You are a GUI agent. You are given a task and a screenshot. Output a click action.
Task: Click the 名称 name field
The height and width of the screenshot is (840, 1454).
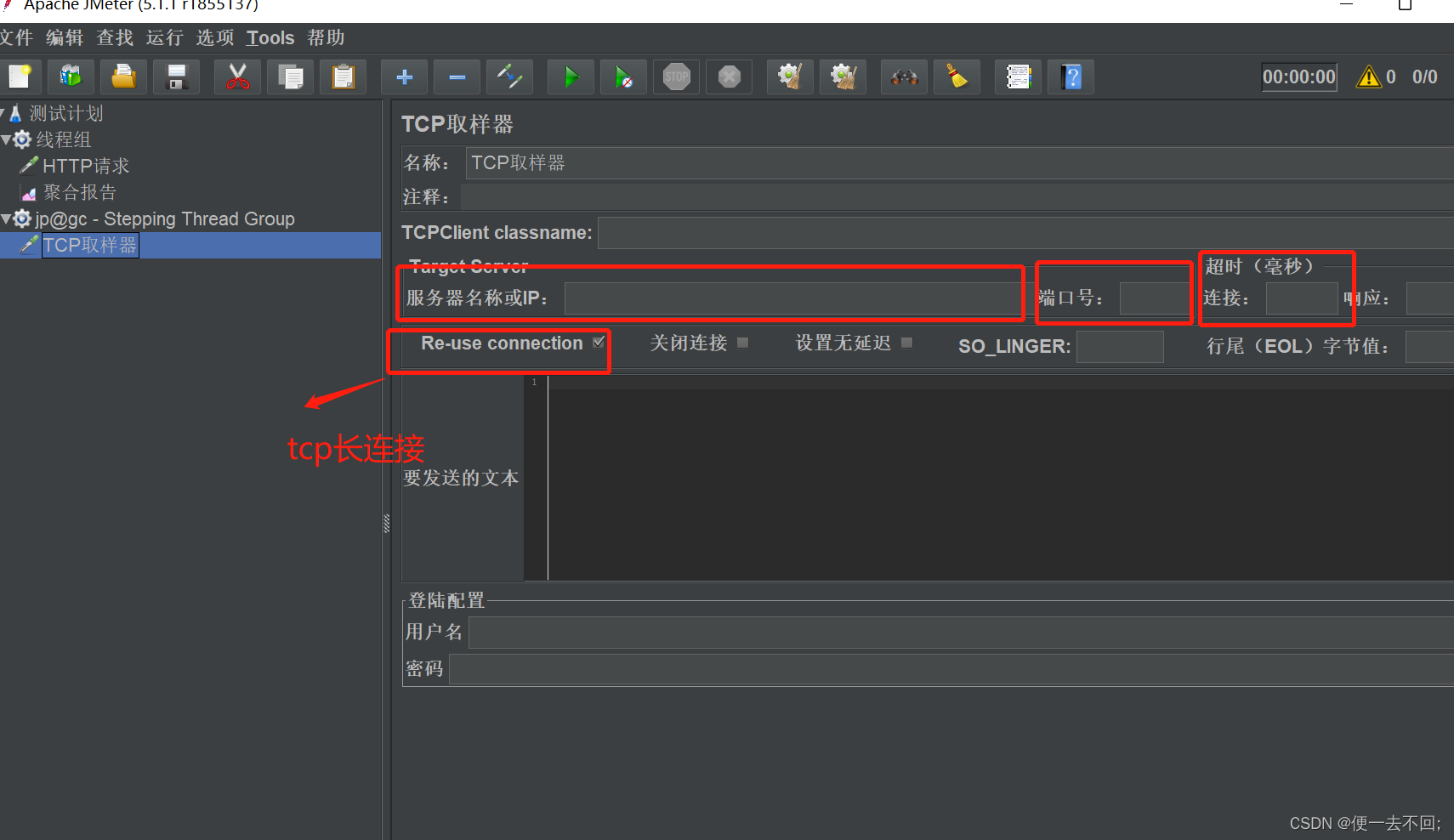tap(959, 162)
